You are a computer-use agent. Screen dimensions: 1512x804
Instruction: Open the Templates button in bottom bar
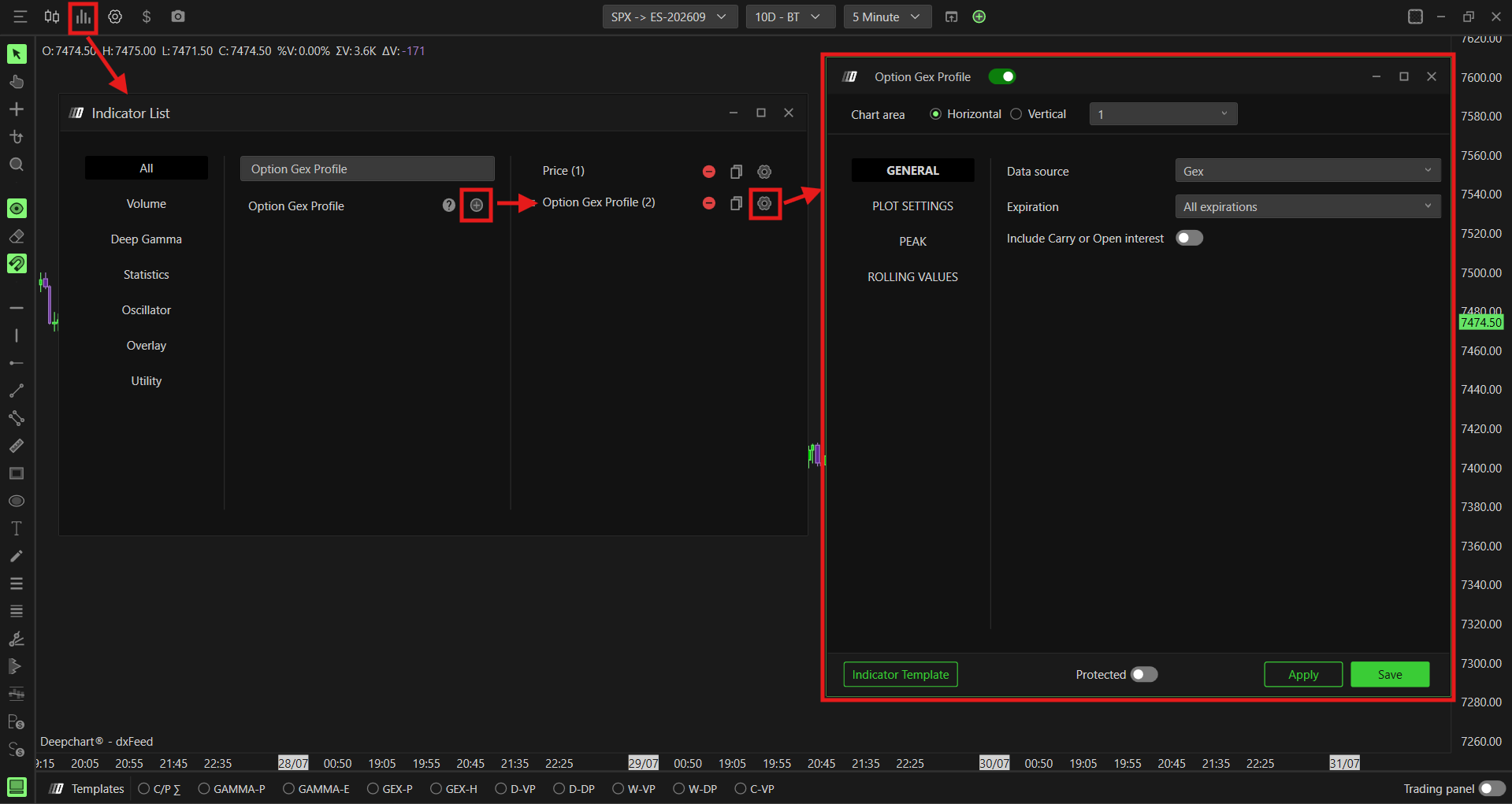tap(87, 788)
